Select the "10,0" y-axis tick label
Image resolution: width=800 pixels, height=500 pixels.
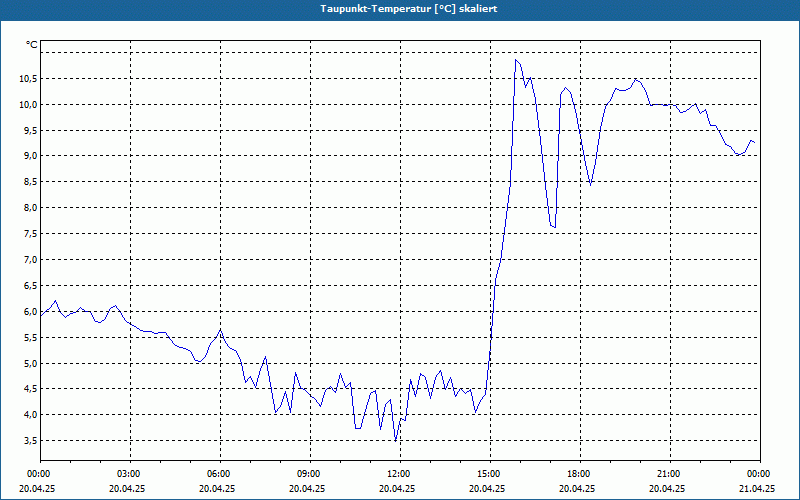(28, 105)
